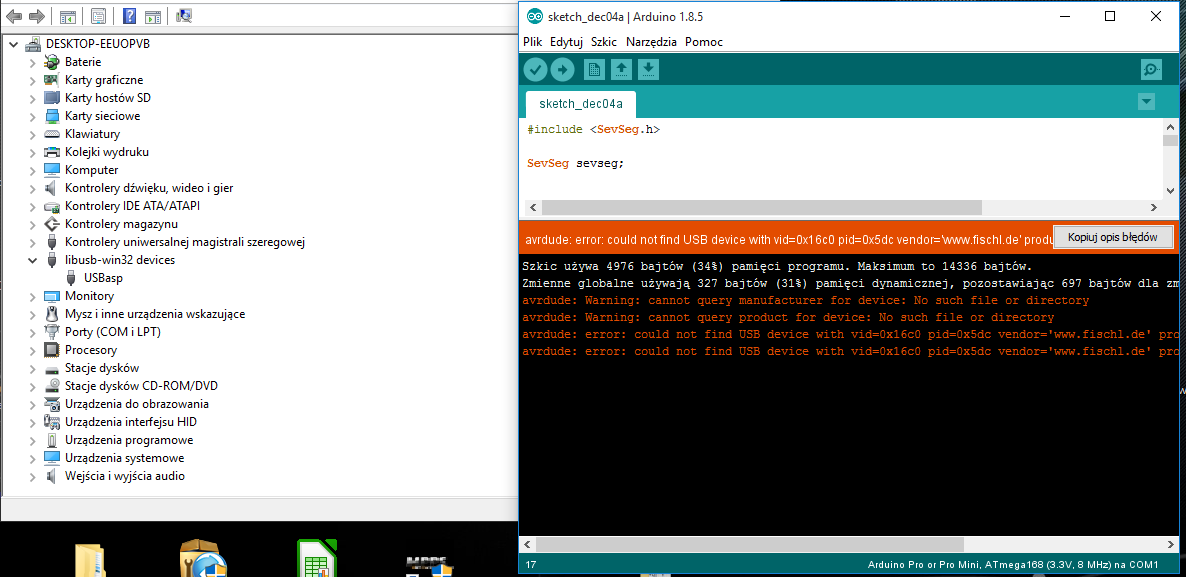Expand the Kontrolery uniwersalnej magistrali szeregowej node
The image size is (1186, 577).
[33, 242]
